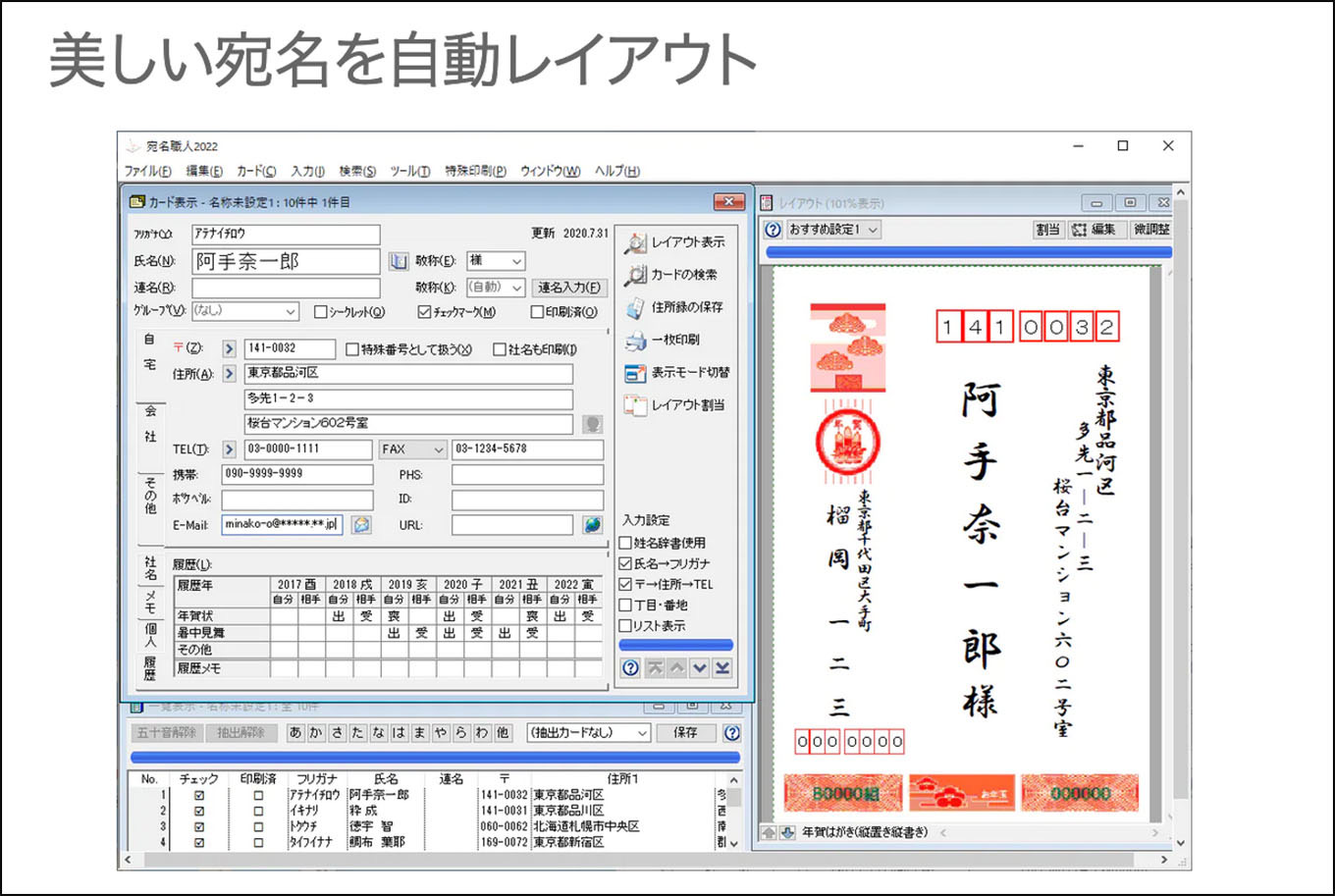Screen dimensions: 1335x896
Task: Click the 編集 edit tool in layout window
Action: tap(1095, 230)
